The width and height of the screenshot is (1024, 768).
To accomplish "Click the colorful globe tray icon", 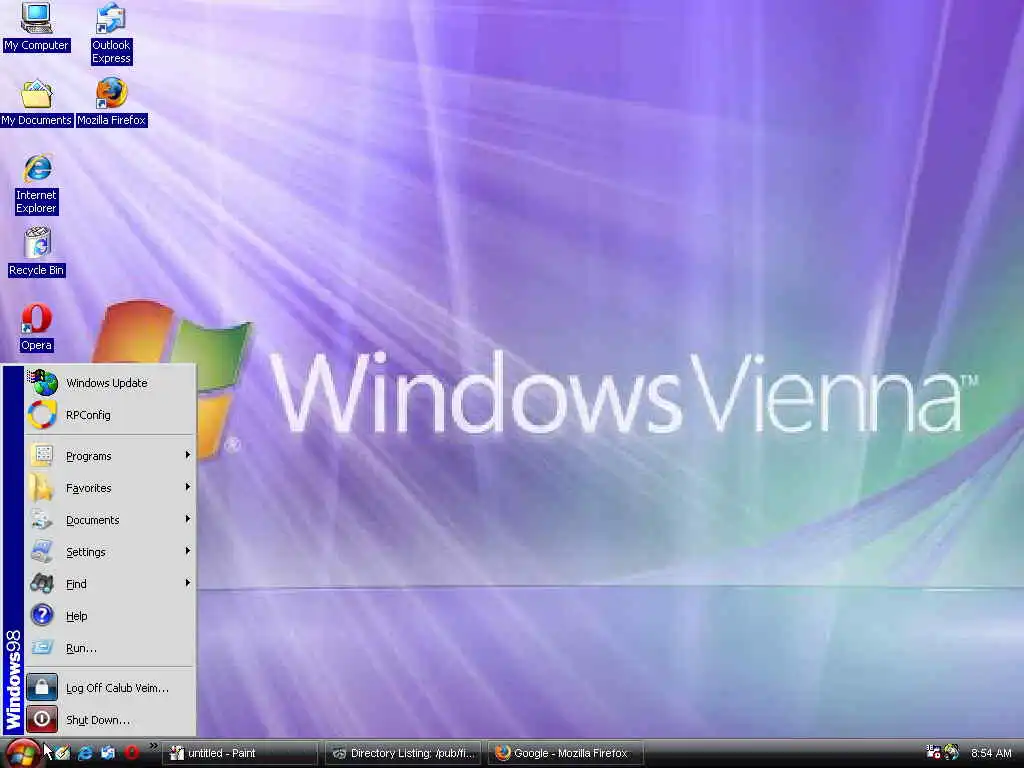I will (x=952, y=752).
